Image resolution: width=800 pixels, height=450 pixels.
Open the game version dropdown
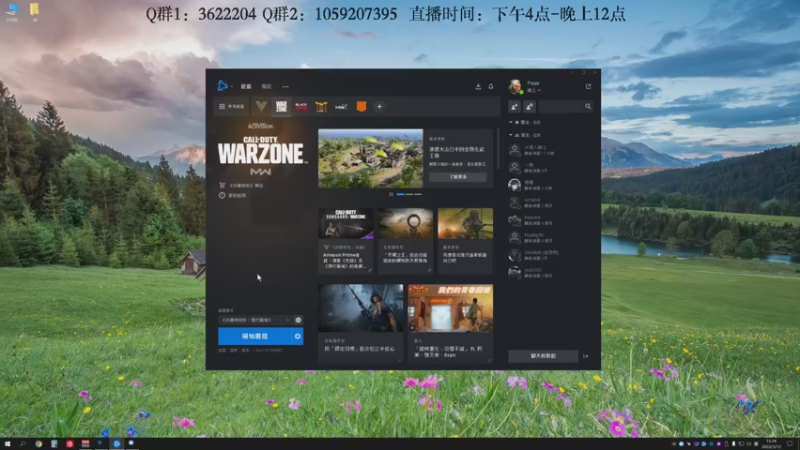[255, 320]
